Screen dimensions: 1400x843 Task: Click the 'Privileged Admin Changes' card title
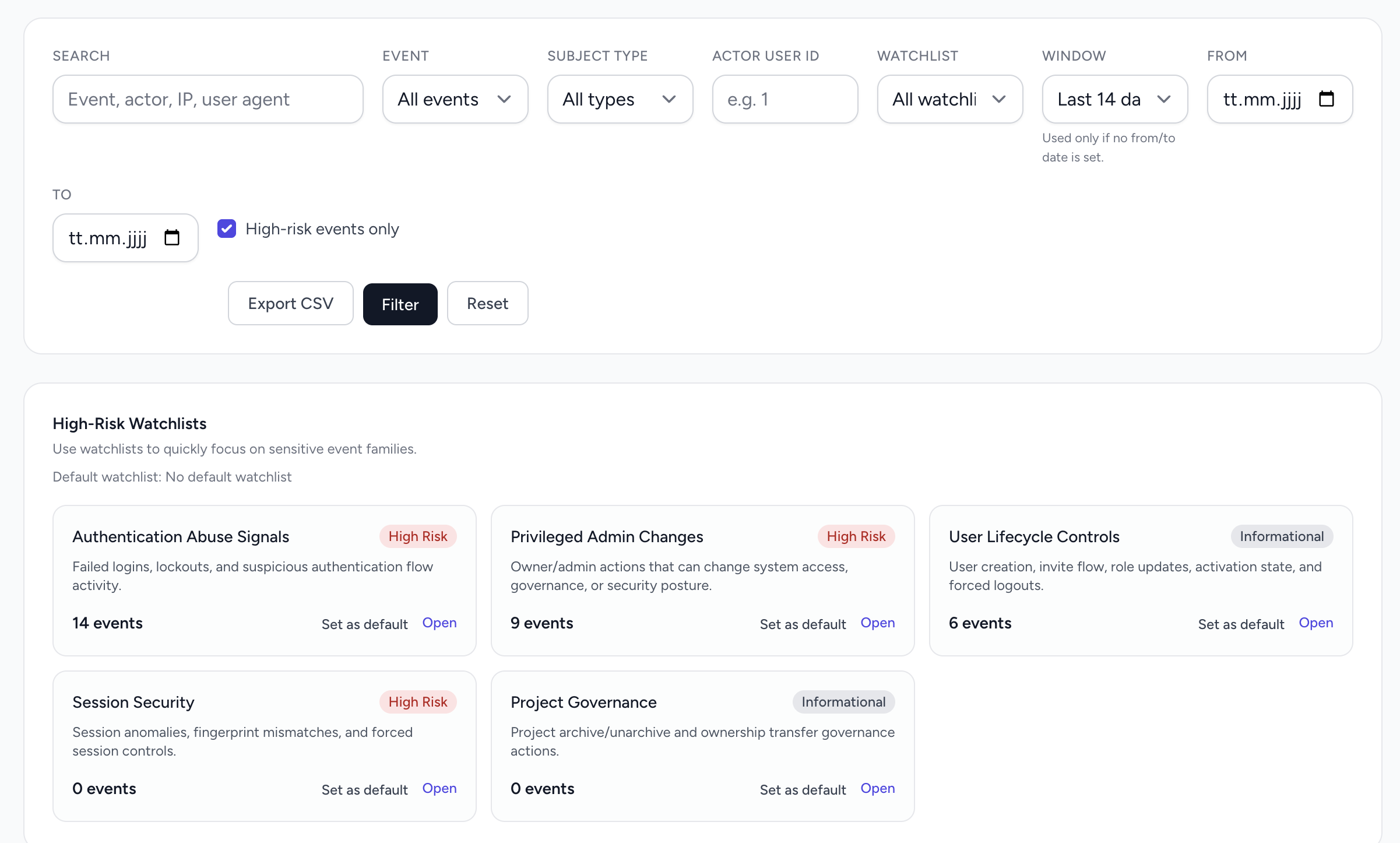607,536
